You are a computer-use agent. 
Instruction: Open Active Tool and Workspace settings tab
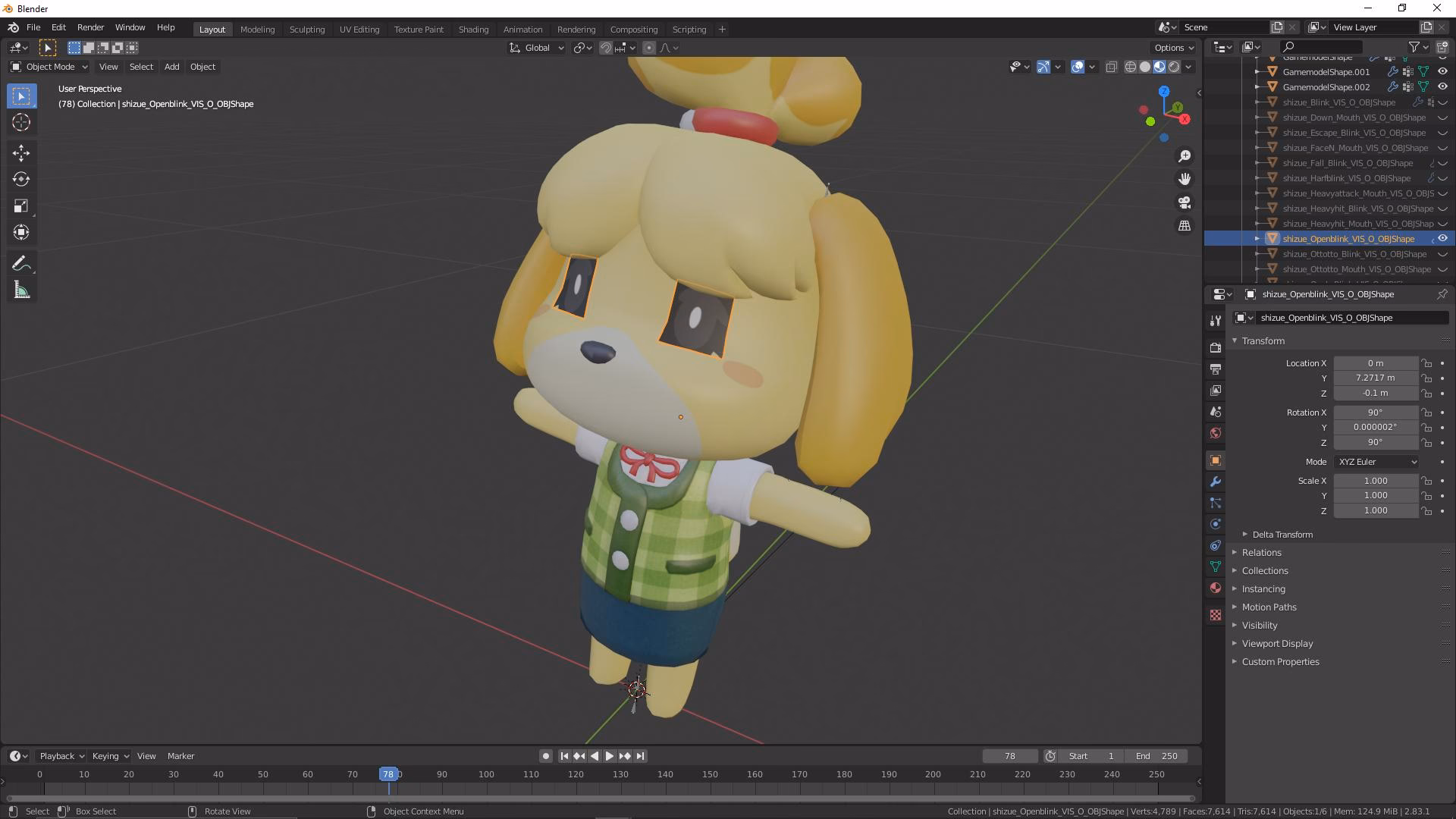click(x=1216, y=321)
